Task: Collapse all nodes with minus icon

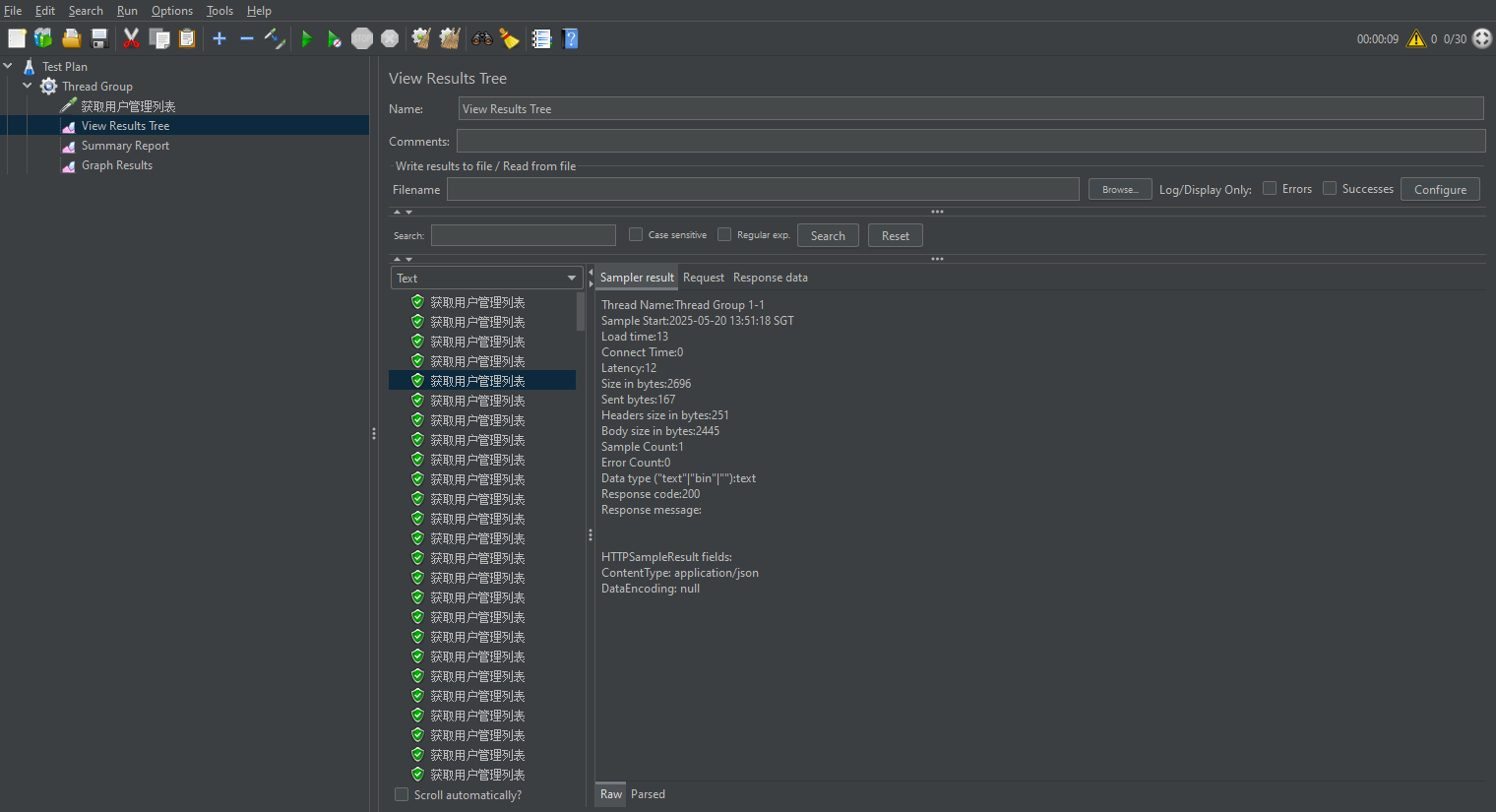Action: [x=247, y=38]
